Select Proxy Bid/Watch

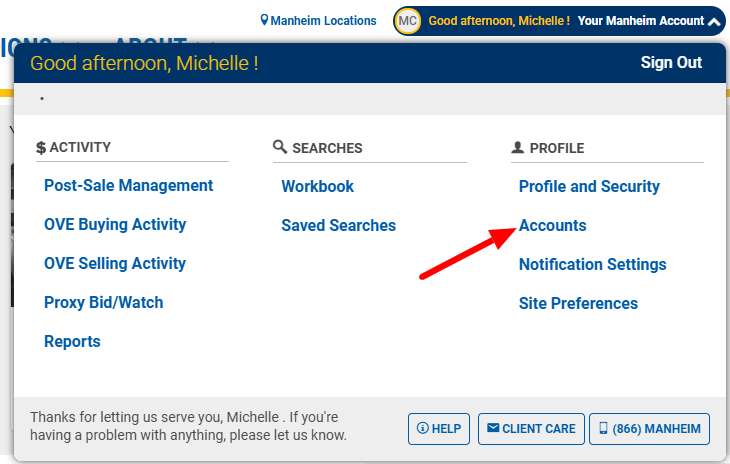(x=103, y=303)
